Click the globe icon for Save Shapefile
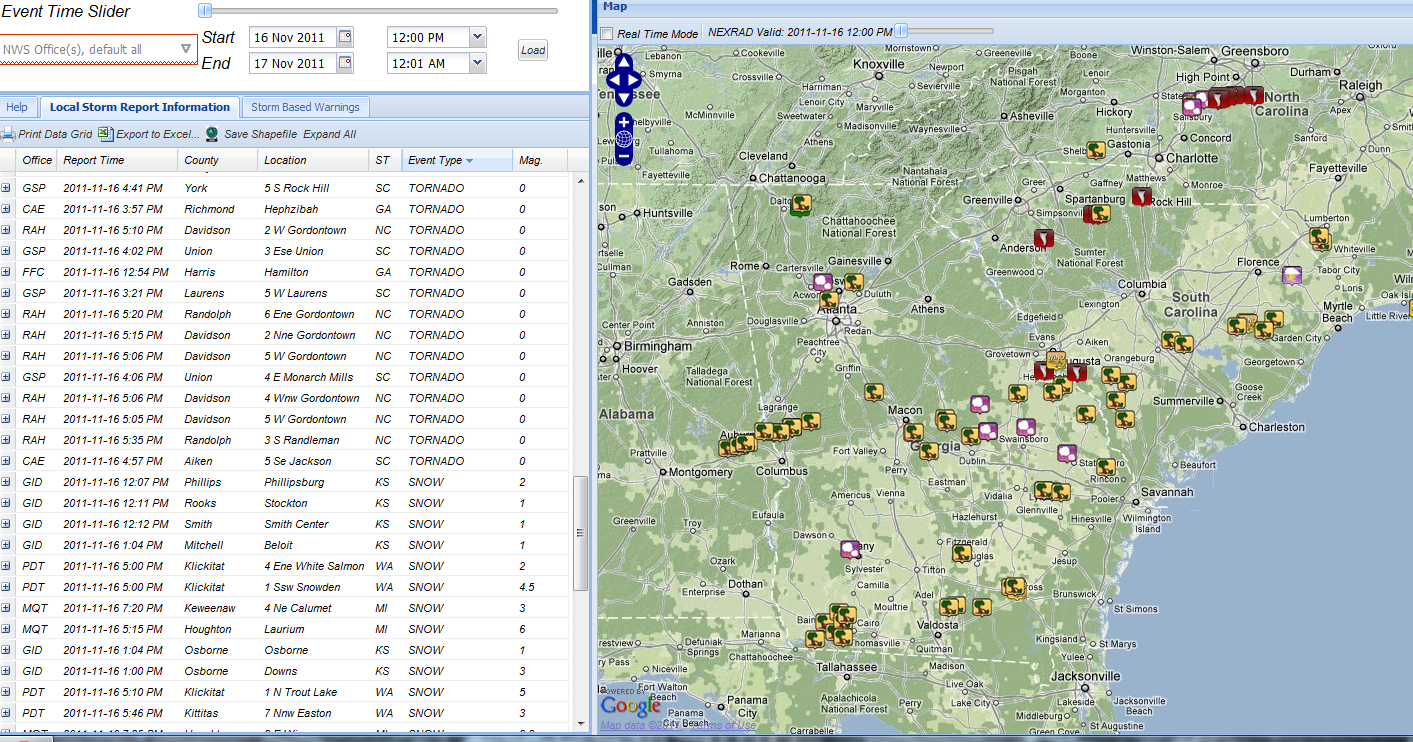This screenshot has height=742, width=1413. 212,134
